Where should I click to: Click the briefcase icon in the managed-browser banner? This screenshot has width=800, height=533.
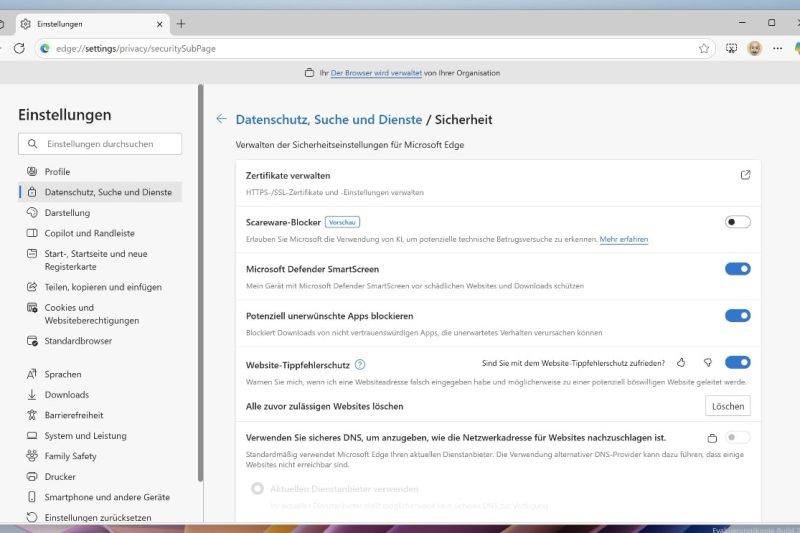pos(309,73)
